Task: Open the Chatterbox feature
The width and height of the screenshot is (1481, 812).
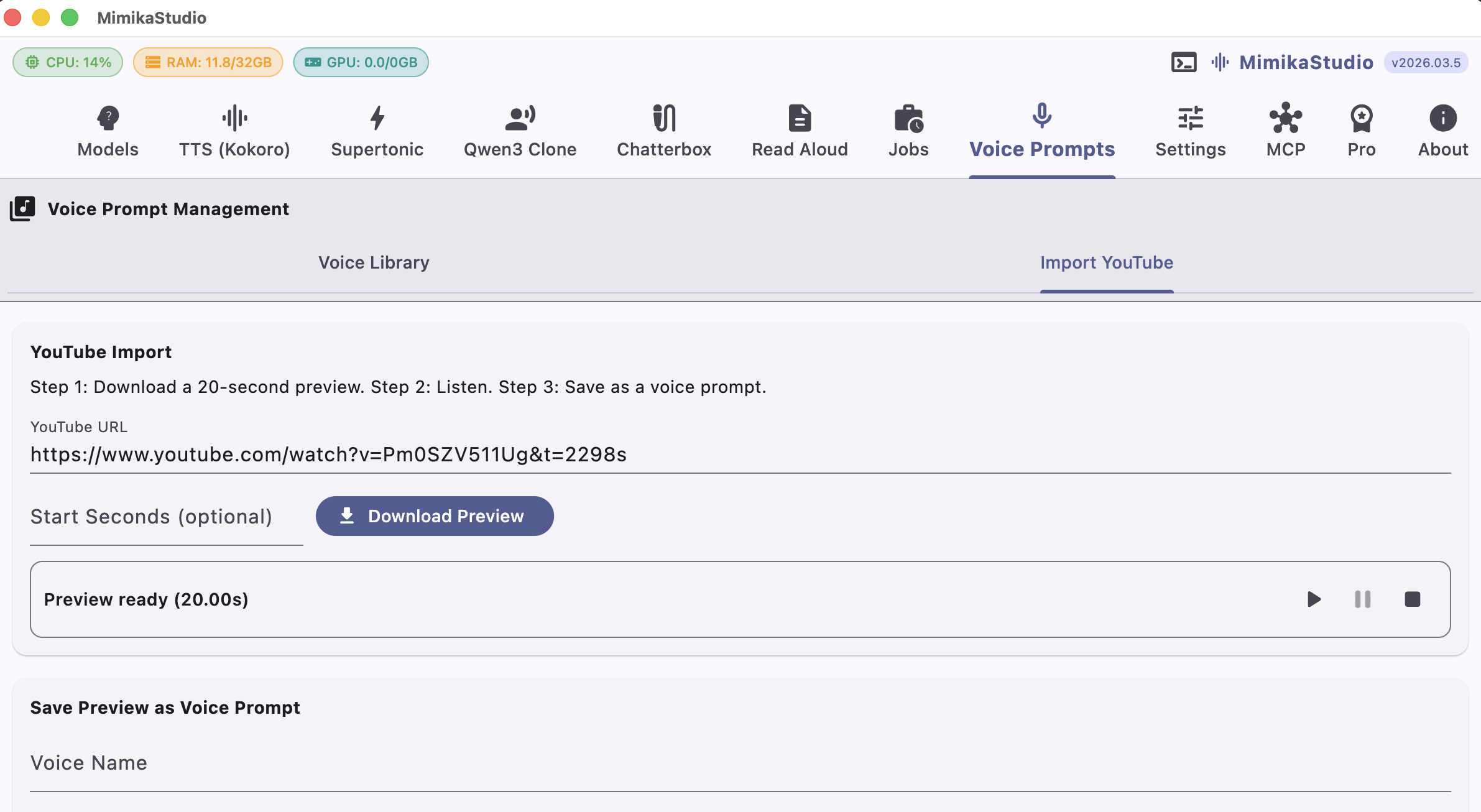Action: [x=663, y=131]
